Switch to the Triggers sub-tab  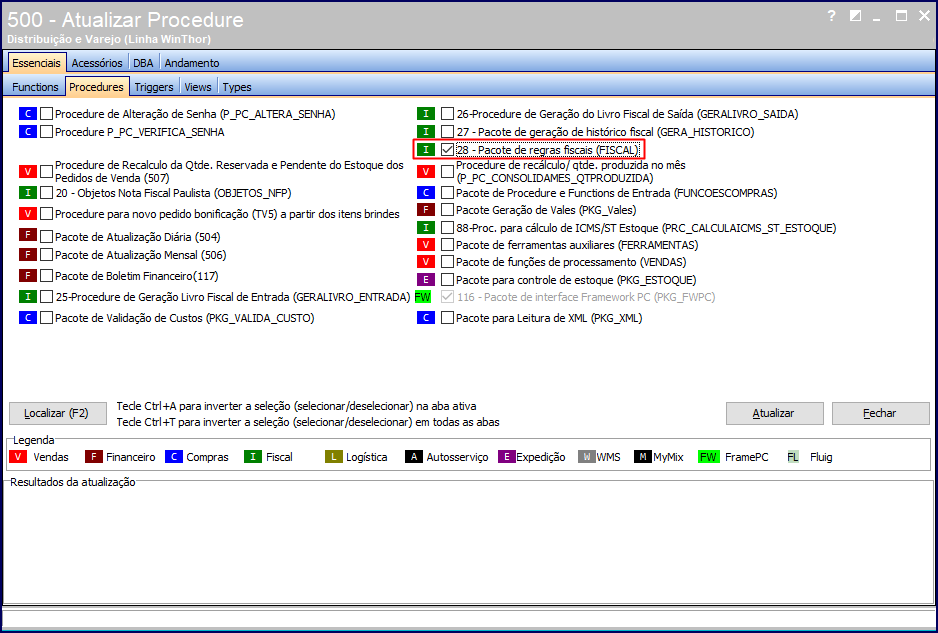pyautogui.click(x=154, y=87)
